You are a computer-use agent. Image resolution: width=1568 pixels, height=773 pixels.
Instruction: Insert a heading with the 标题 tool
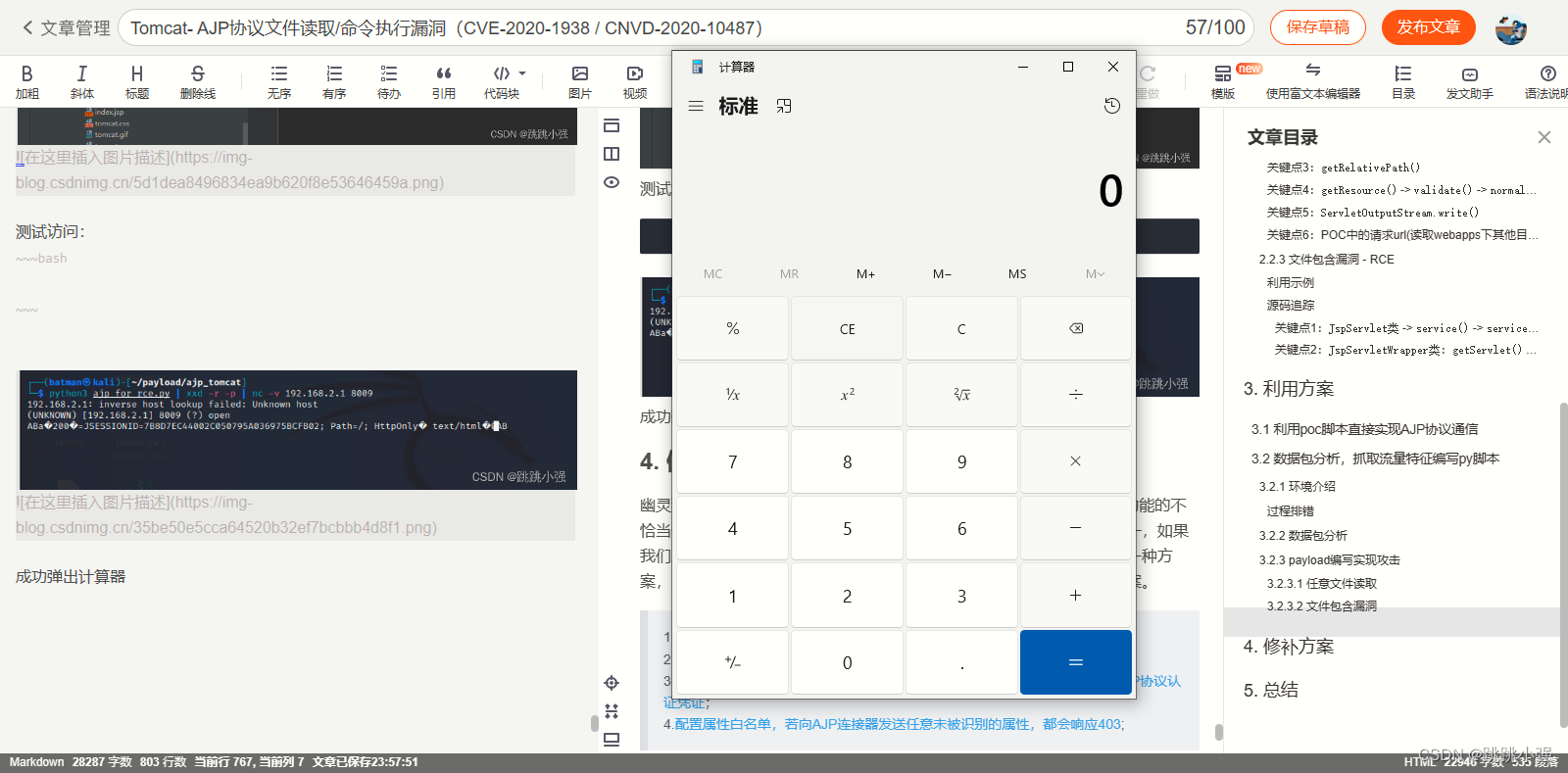click(137, 82)
